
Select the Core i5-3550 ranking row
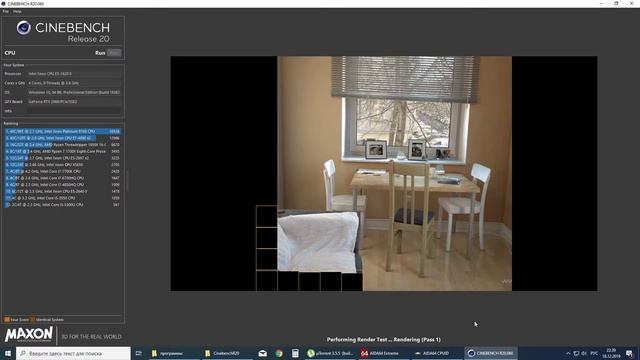point(63,198)
